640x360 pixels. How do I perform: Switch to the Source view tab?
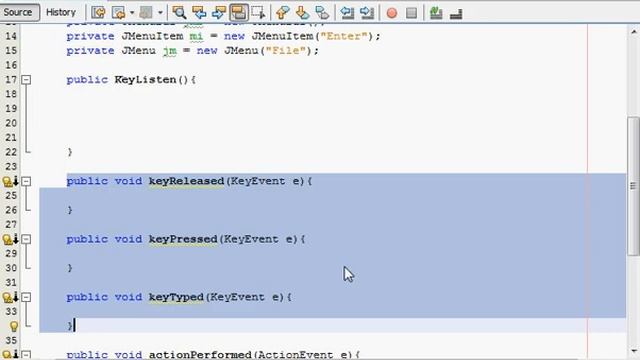pyautogui.click(x=19, y=12)
